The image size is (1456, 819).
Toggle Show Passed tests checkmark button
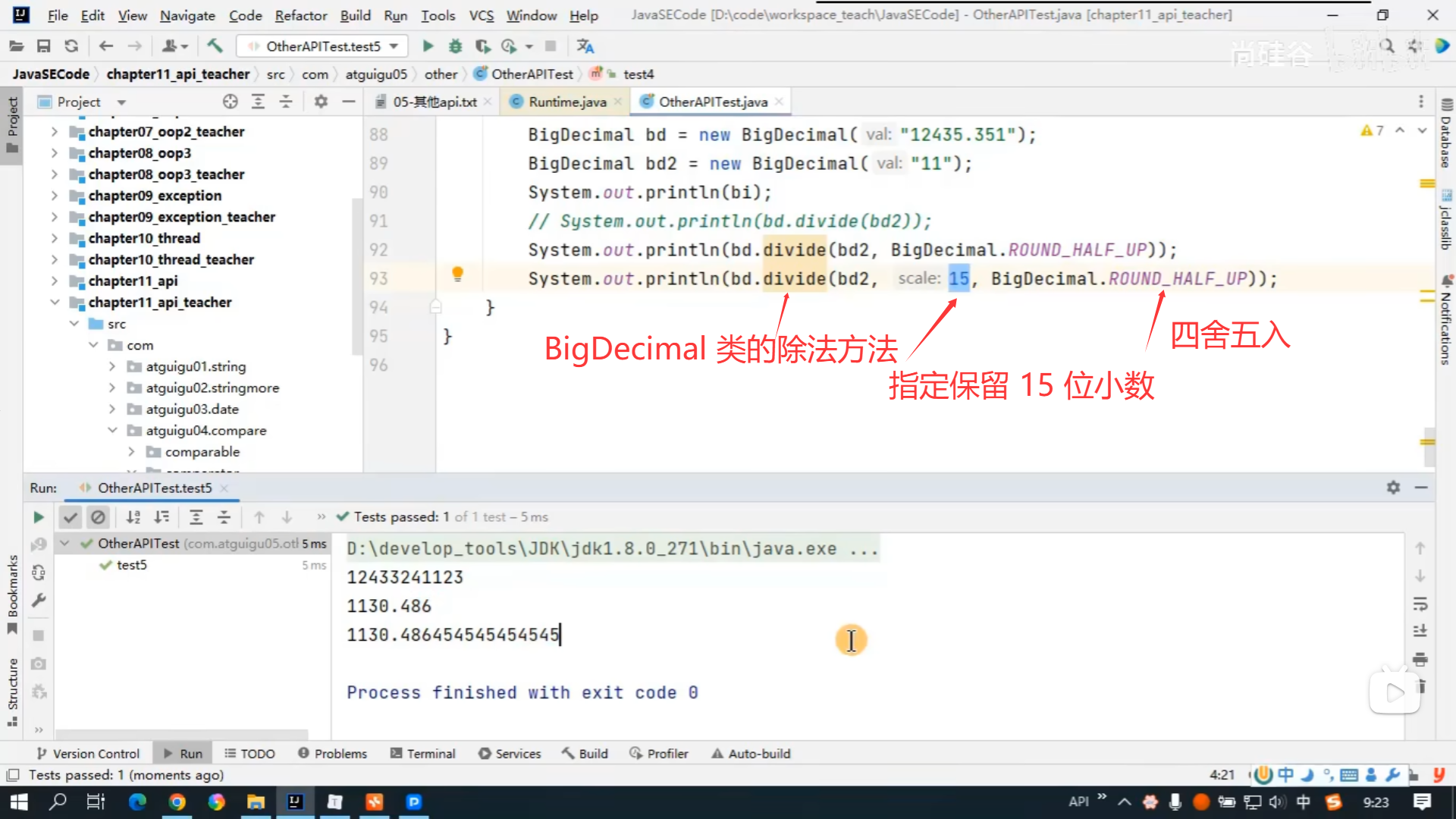pyautogui.click(x=70, y=517)
